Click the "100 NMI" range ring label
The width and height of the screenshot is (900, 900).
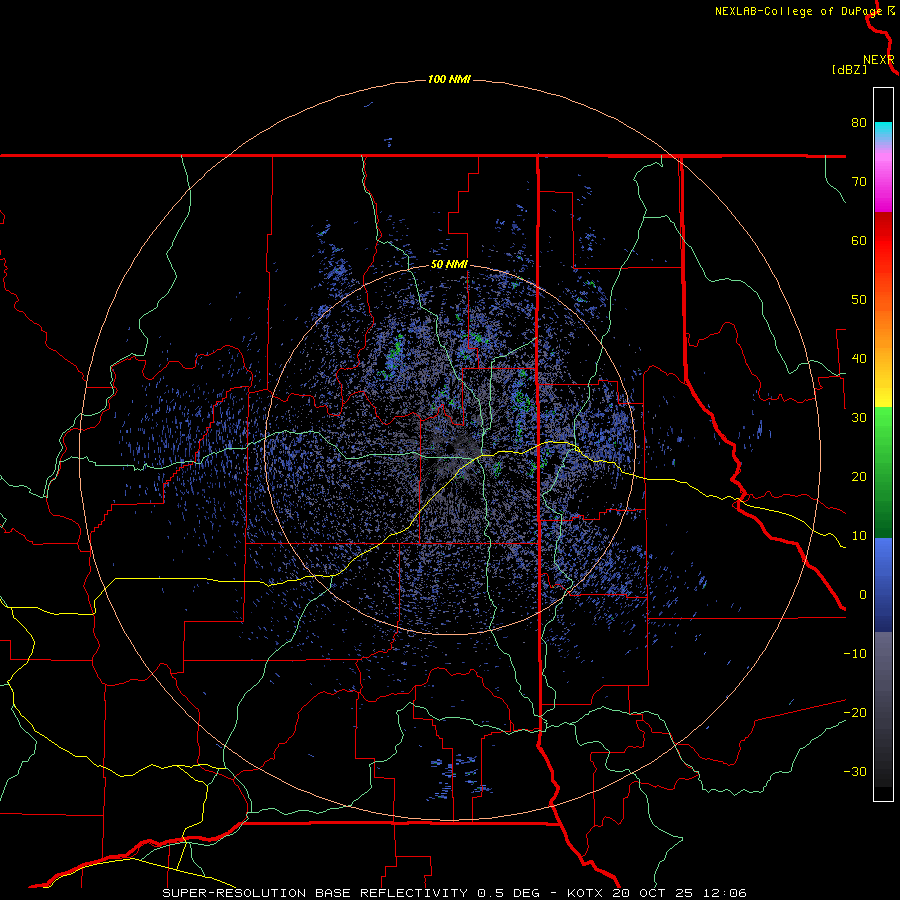tap(449, 79)
